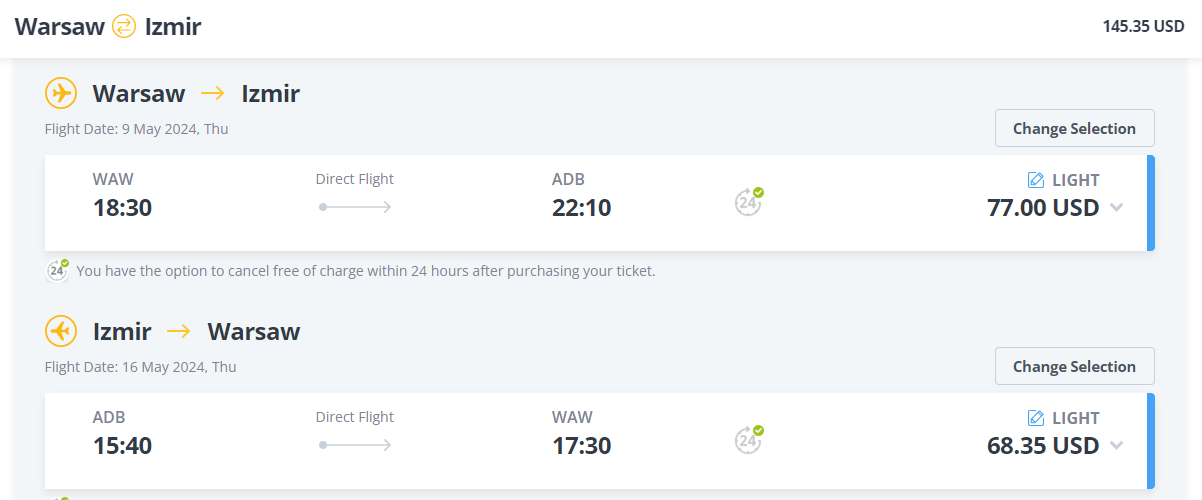
Task: Click the departing plane icon beside Warsaw
Action: (61, 93)
